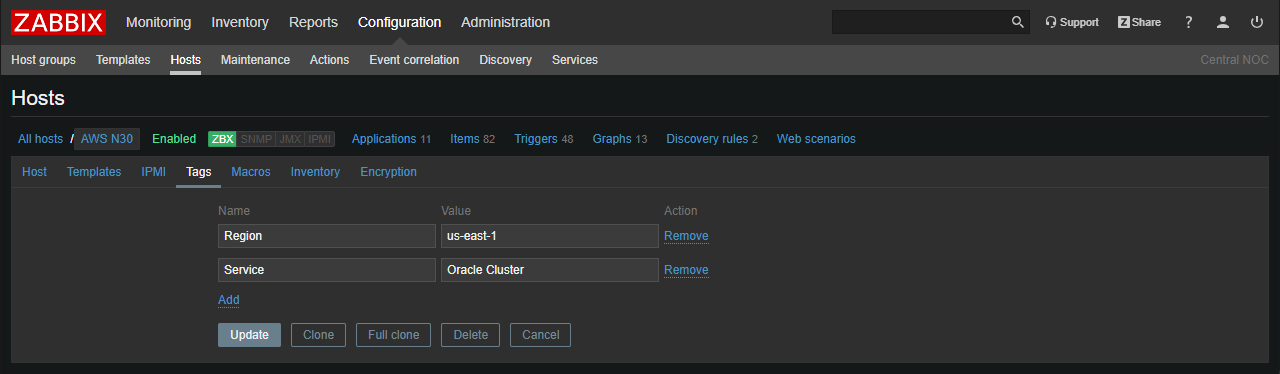This screenshot has width=1280, height=374.
Task: Click the Full clone button
Action: pyautogui.click(x=394, y=335)
